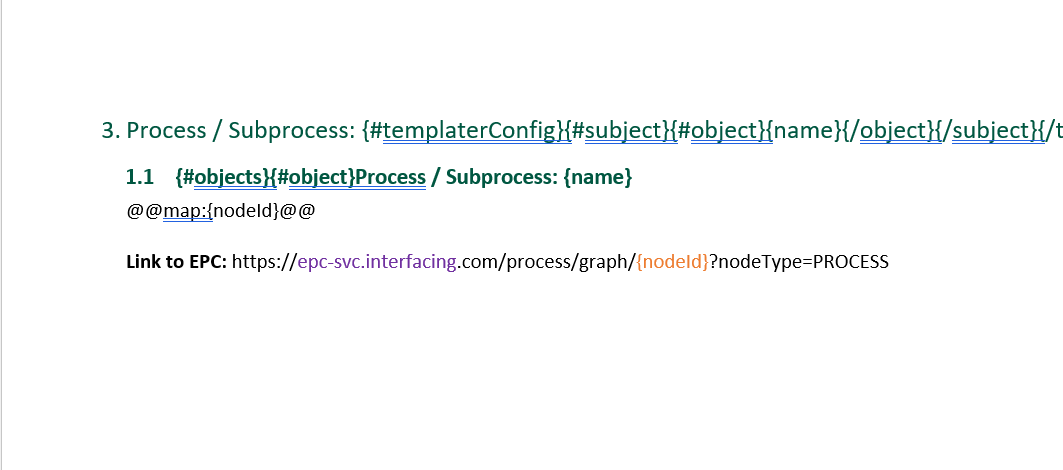The height and width of the screenshot is (470, 1063).
Task: Click the https:// prefix of the EPC link
Action: click(x=264, y=262)
